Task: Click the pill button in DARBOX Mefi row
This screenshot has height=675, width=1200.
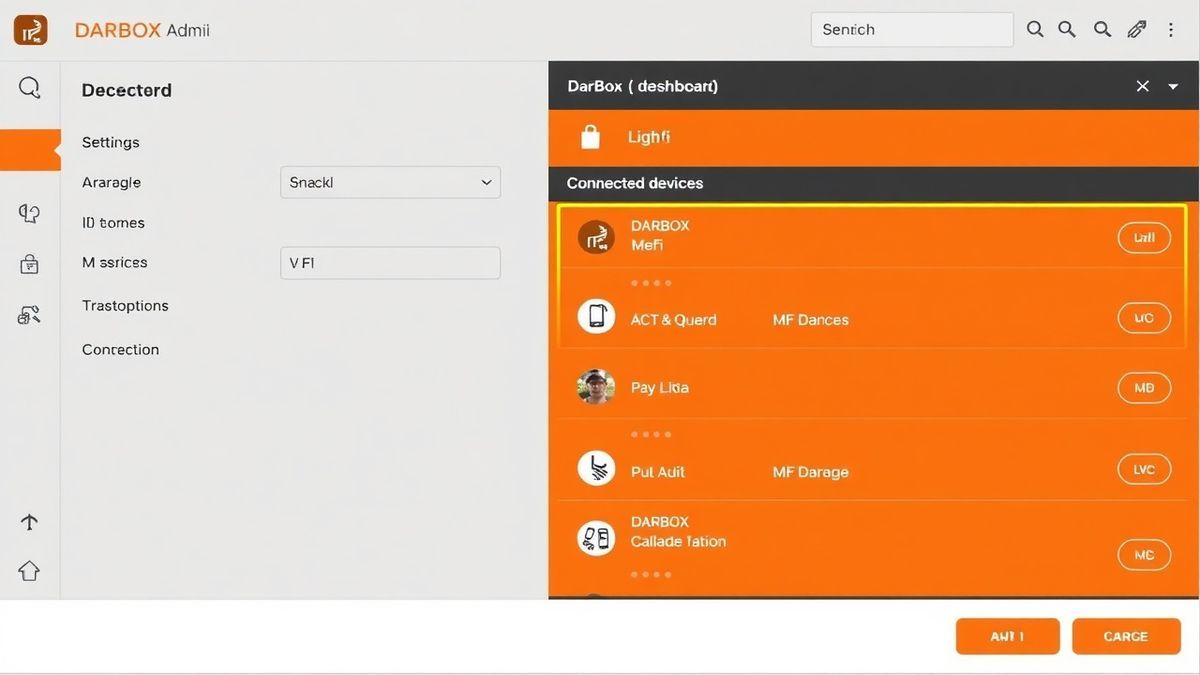Action: [1144, 238]
